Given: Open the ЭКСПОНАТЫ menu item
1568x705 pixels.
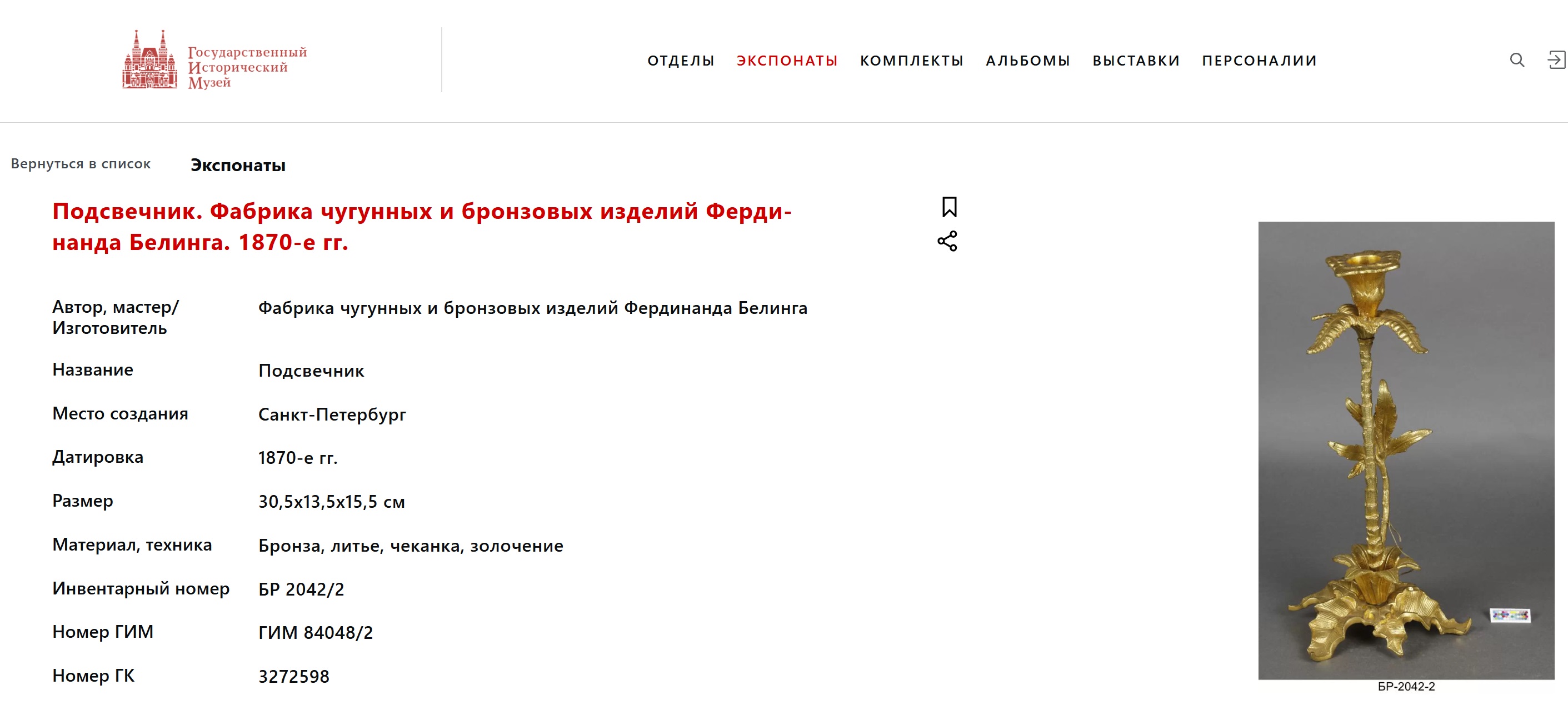Looking at the screenshot, I should pyautogui.click(x=787, y=61).
